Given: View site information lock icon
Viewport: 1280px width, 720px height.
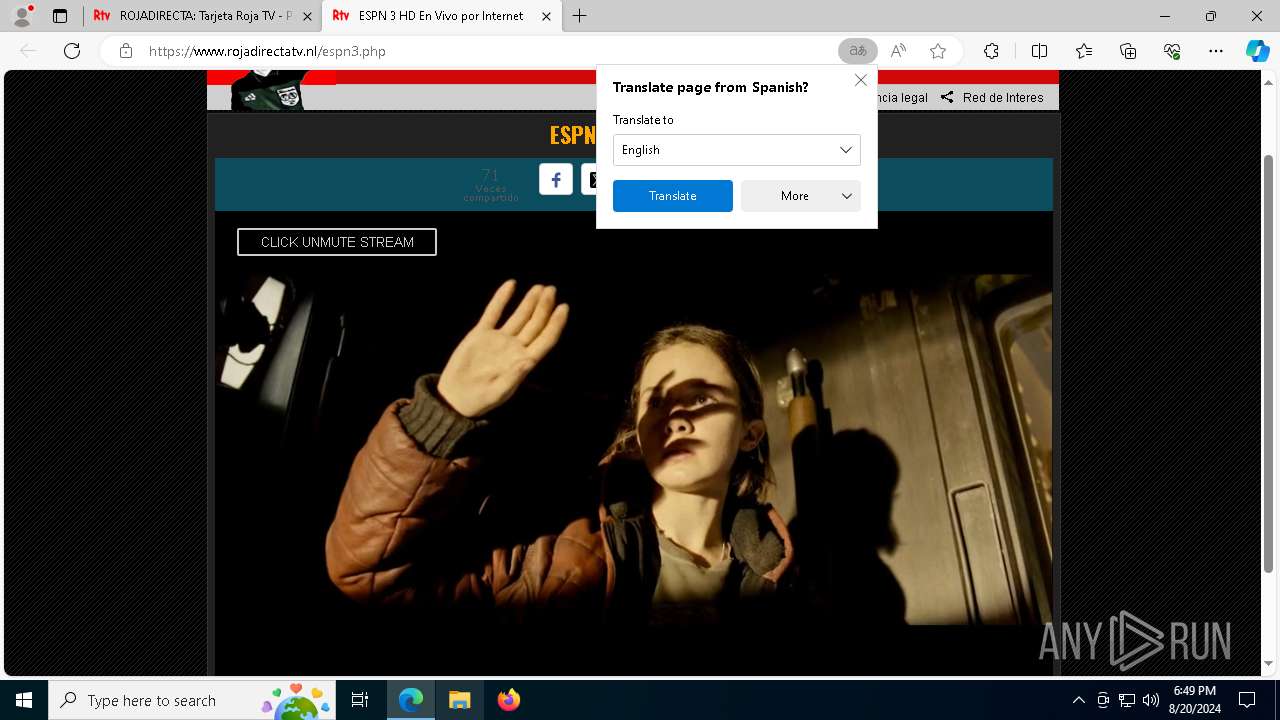Looking at the screenshot, I should tap(126, 51).
